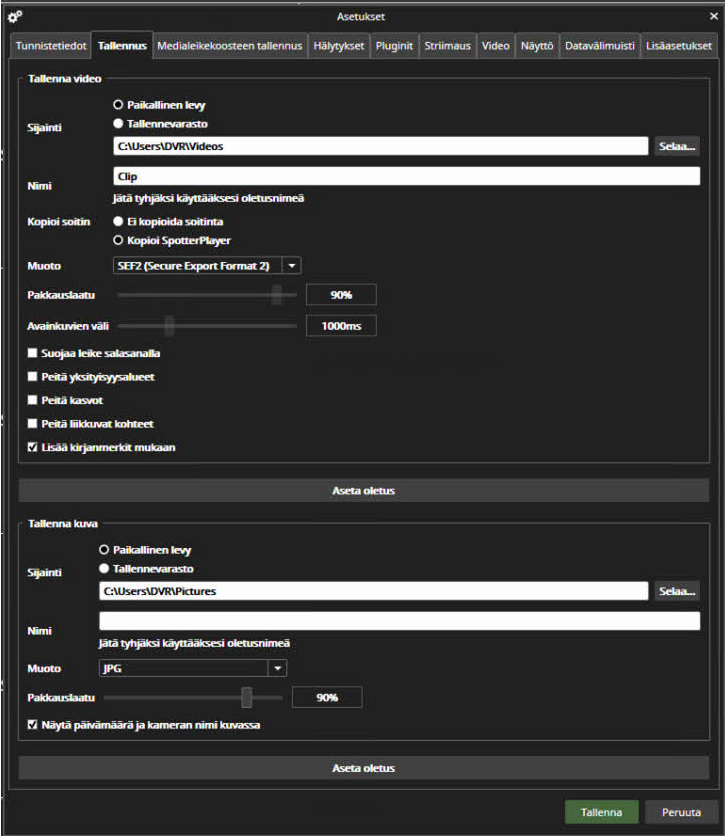Close the Asetukset dialog window
The width and height of the screenshot is (727, 837).
pyautogui.click(x=711, y=16)
